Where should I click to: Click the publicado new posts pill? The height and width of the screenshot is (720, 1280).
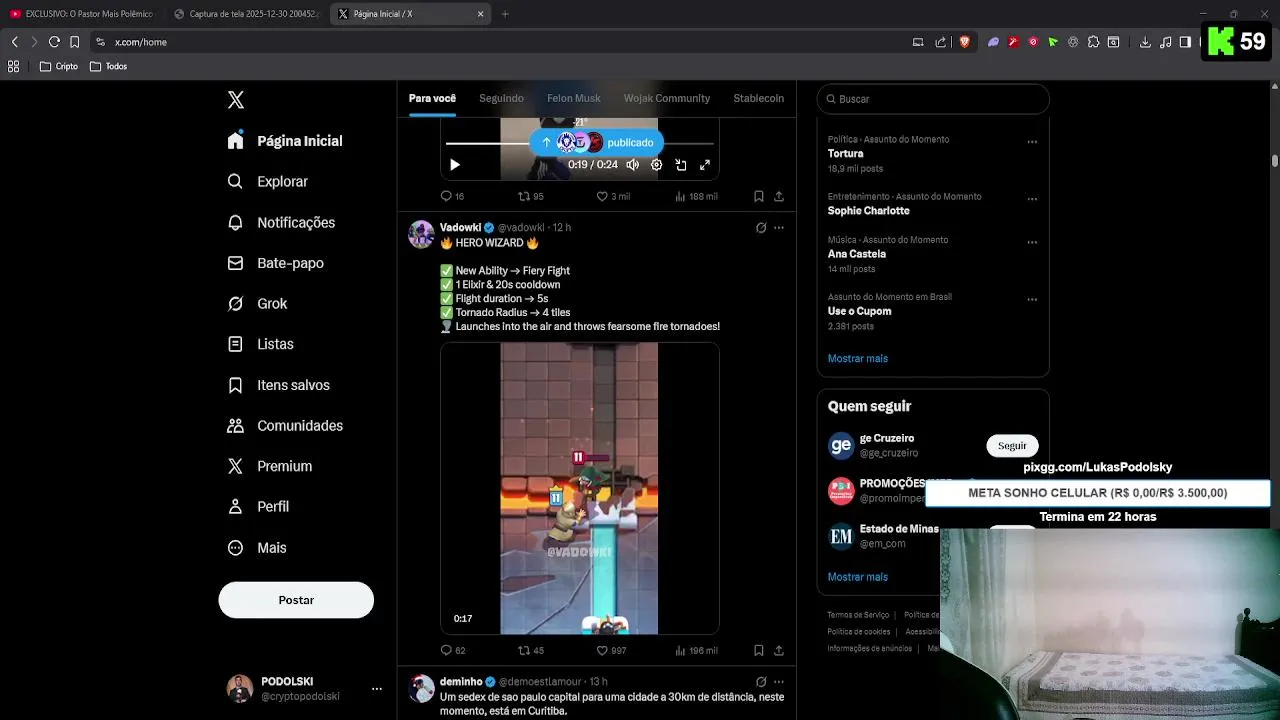tap(596, 142)
